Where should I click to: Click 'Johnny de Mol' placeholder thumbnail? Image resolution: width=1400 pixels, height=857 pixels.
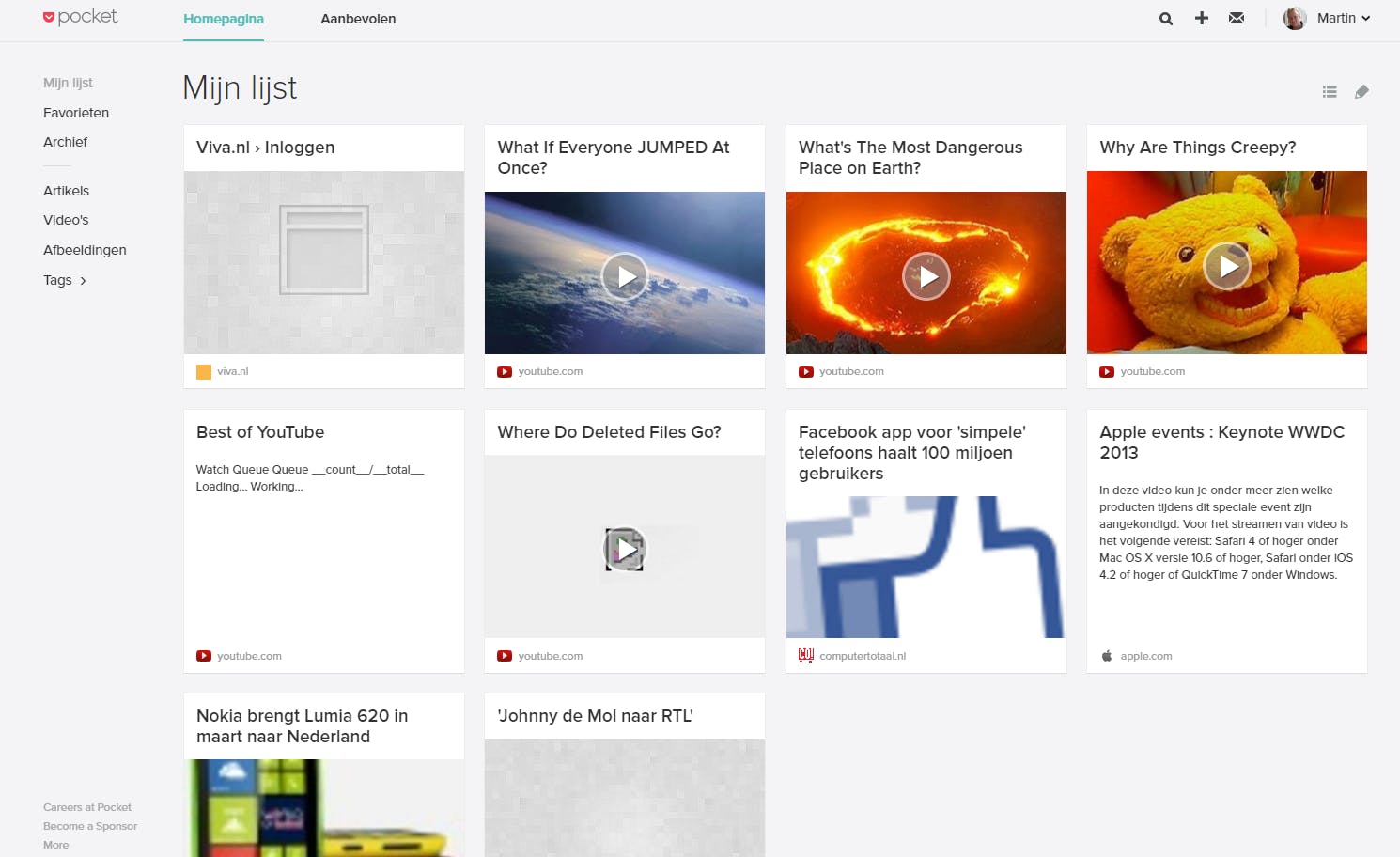coord(625,798)
